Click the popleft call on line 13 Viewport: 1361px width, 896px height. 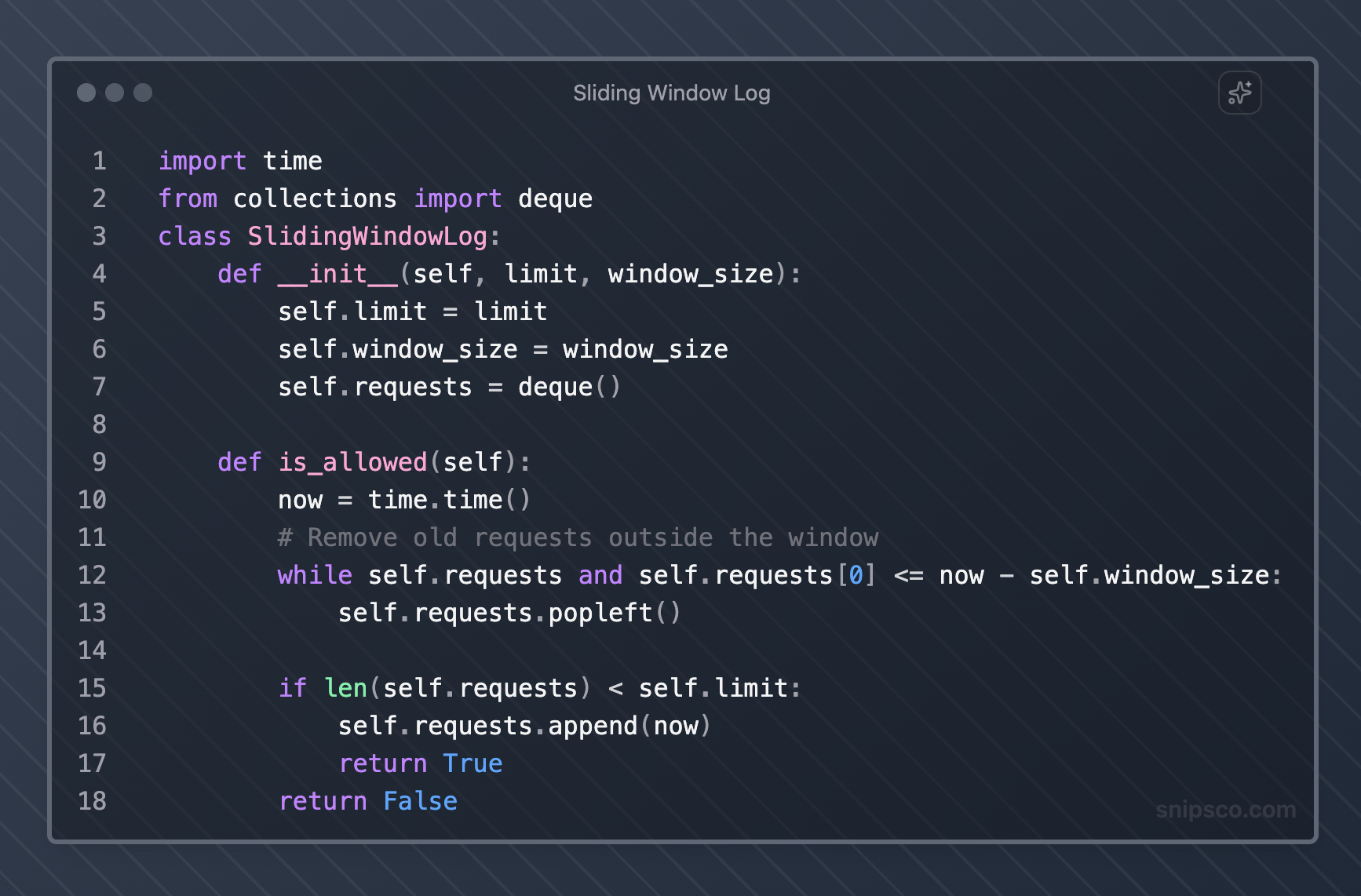[600, 613]
